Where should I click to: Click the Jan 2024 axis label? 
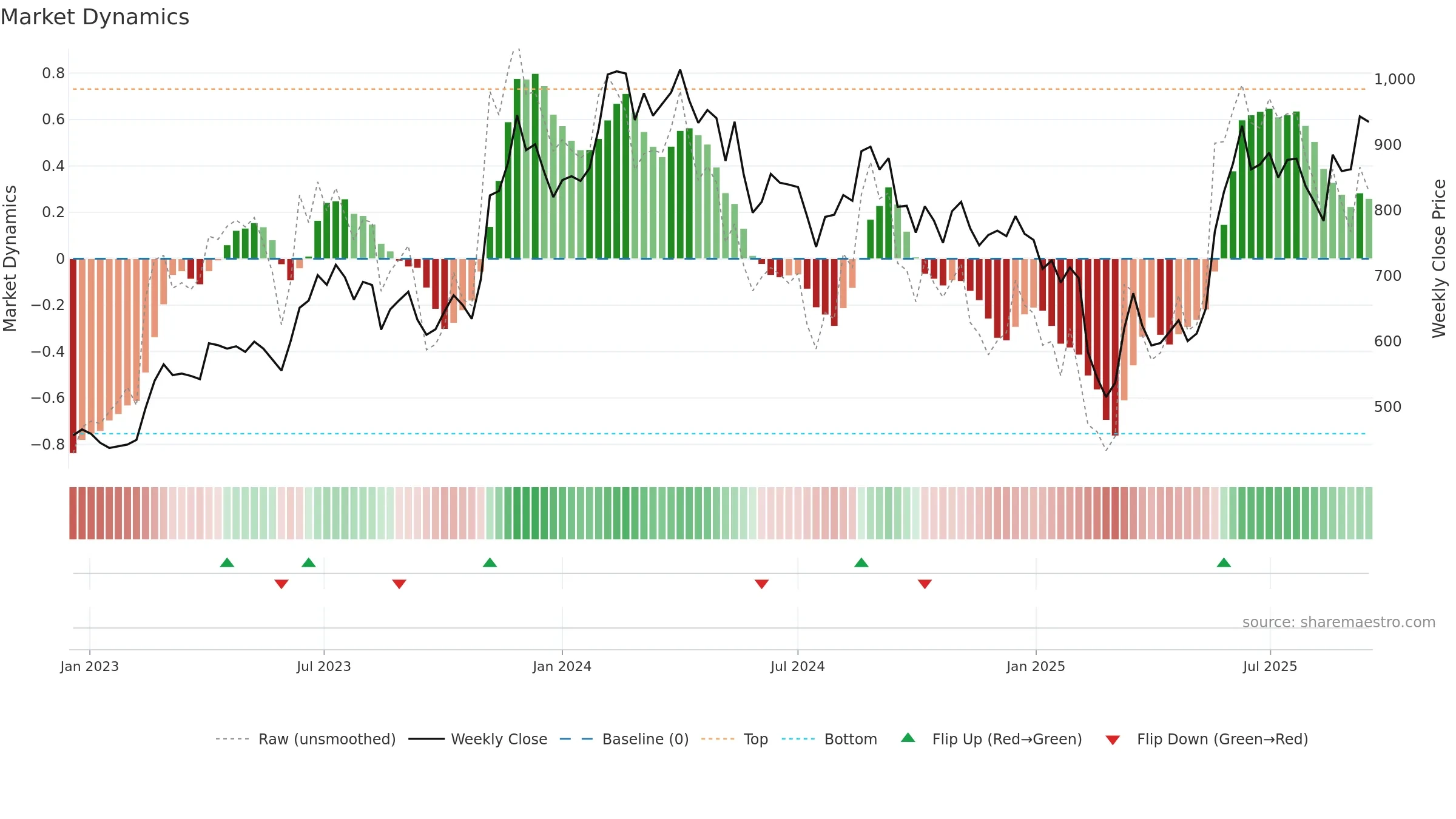[x=562, y=666]
